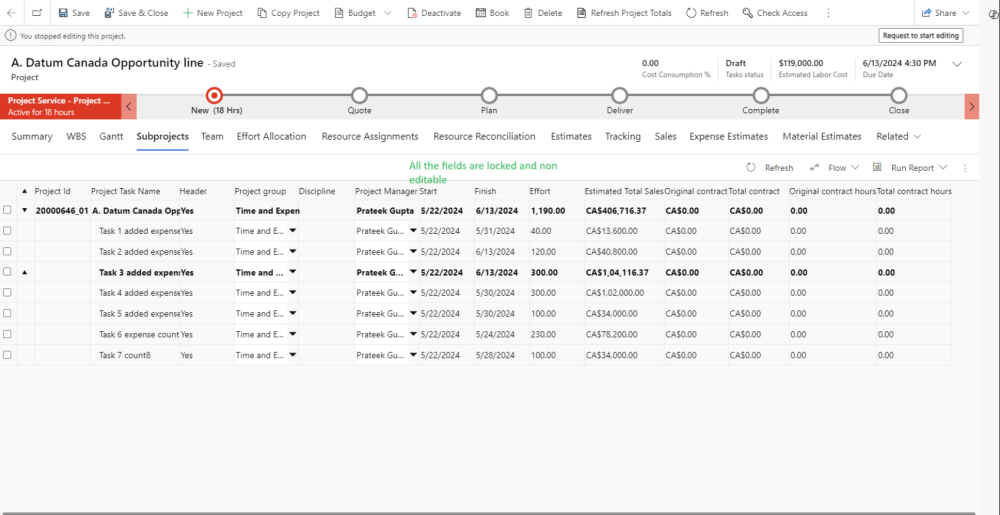Click the Delete trash icon

(x=528, y=13)
